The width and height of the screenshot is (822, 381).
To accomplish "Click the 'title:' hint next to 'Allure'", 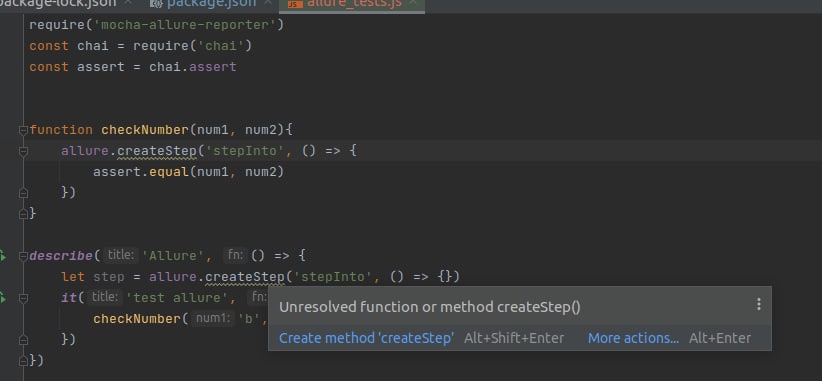I will 121,255.
